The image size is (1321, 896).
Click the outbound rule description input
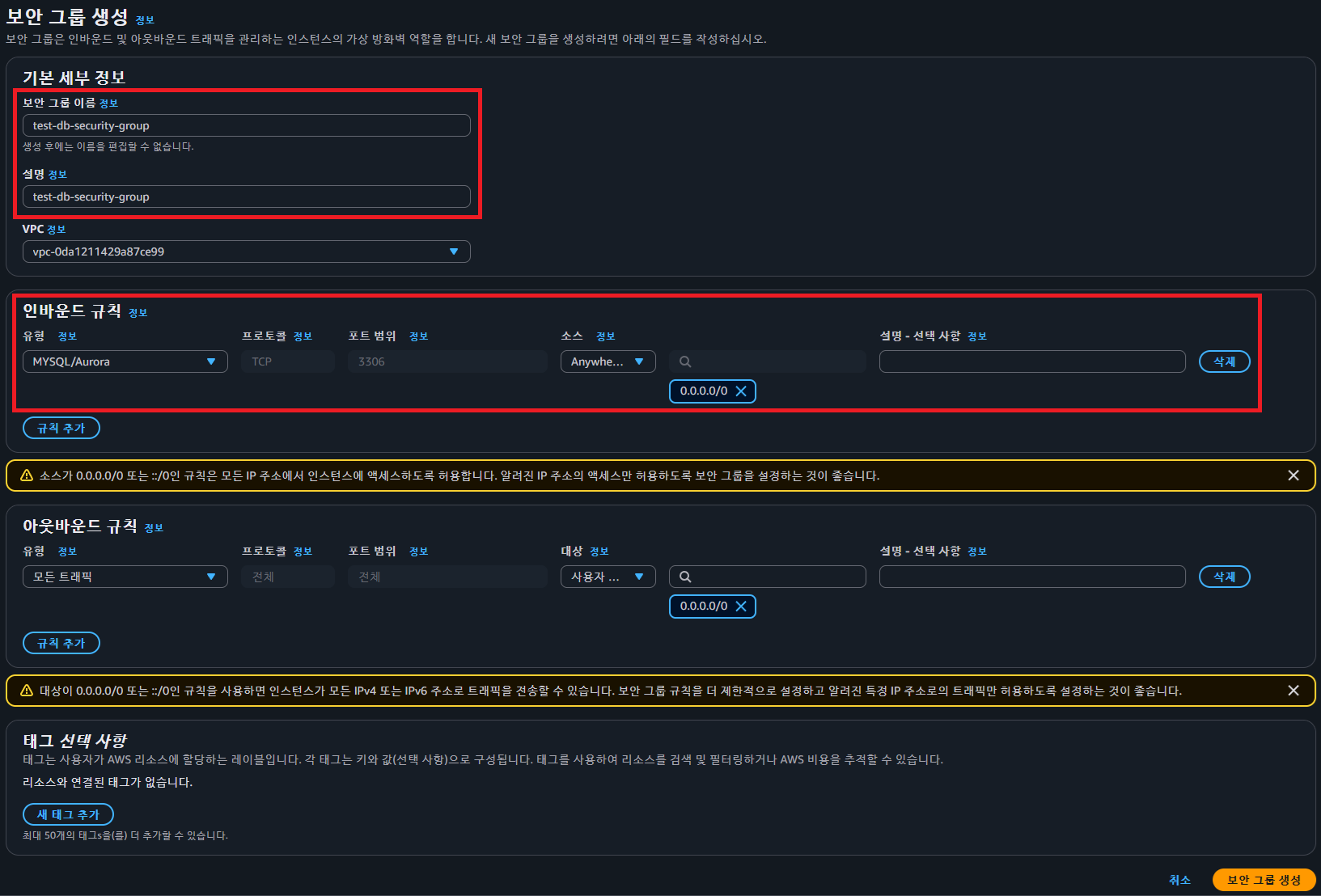(x=1032, y=577)
